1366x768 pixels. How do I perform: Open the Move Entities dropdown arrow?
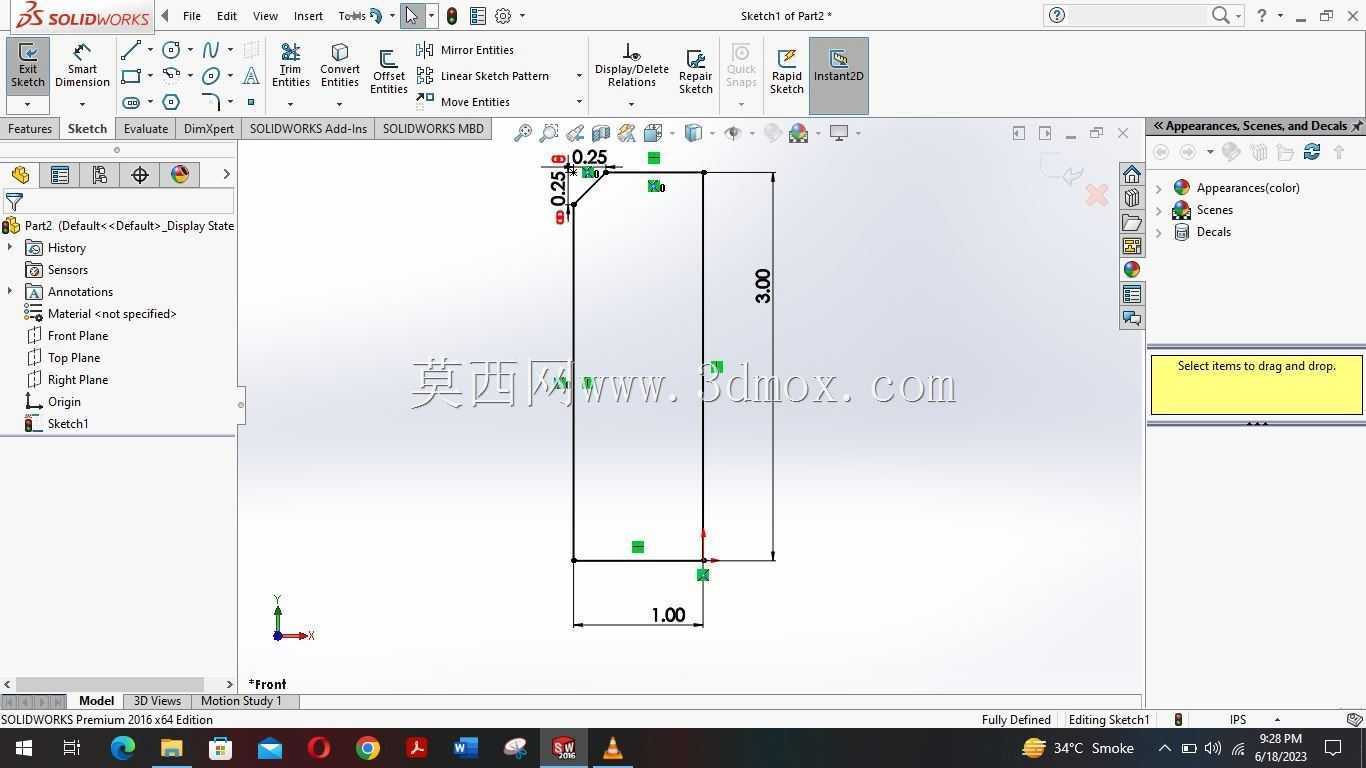point(579,102)
